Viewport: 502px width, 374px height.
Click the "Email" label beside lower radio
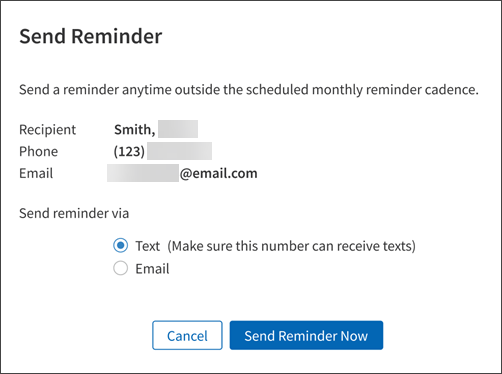coord(152,269)
